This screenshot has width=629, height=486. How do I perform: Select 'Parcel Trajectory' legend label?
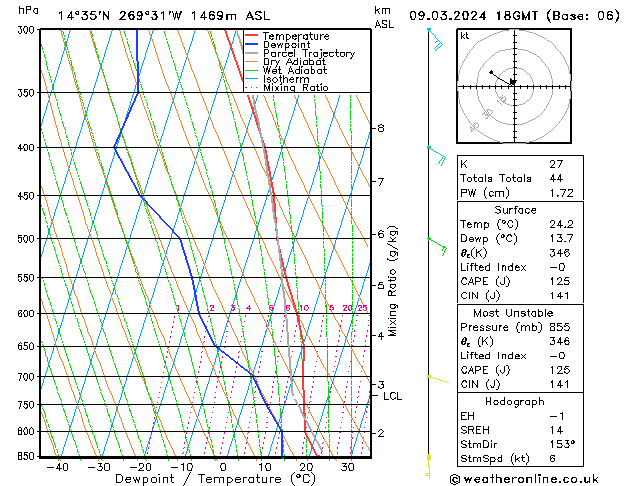(309, 53)
